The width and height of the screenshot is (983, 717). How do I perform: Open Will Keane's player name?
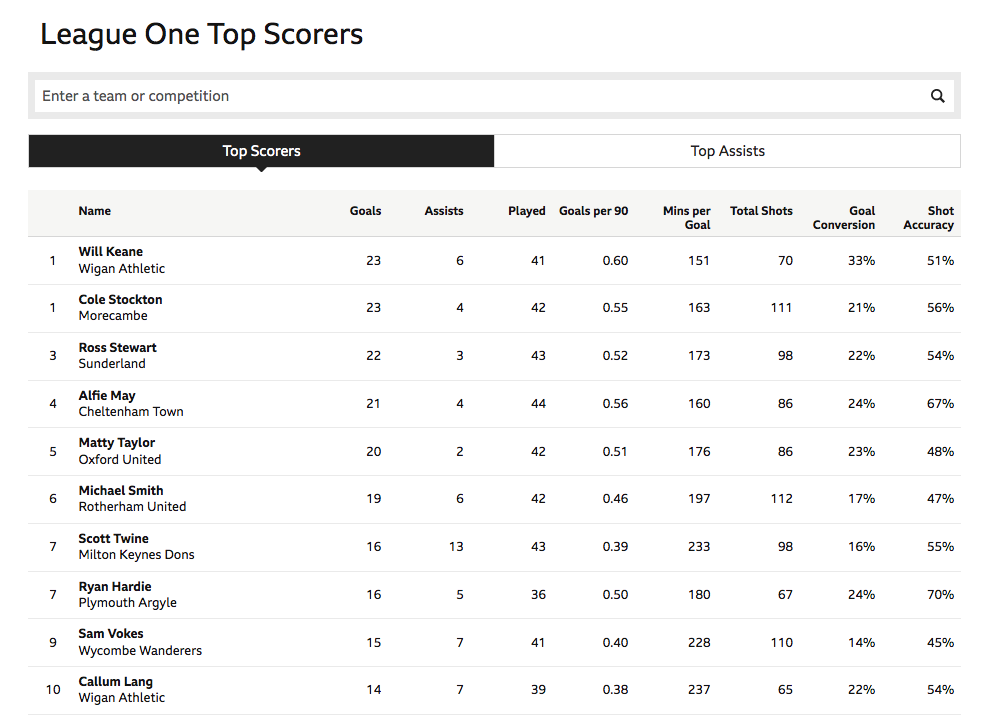pos(110,252)
